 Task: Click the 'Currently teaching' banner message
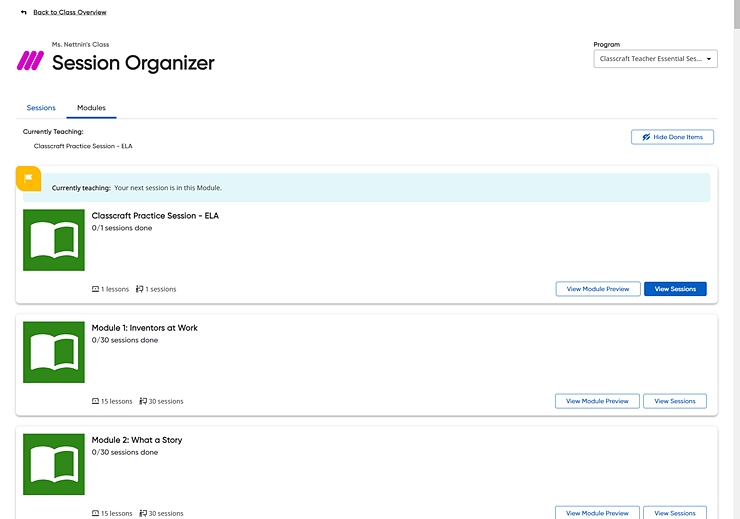coord(366,188)
